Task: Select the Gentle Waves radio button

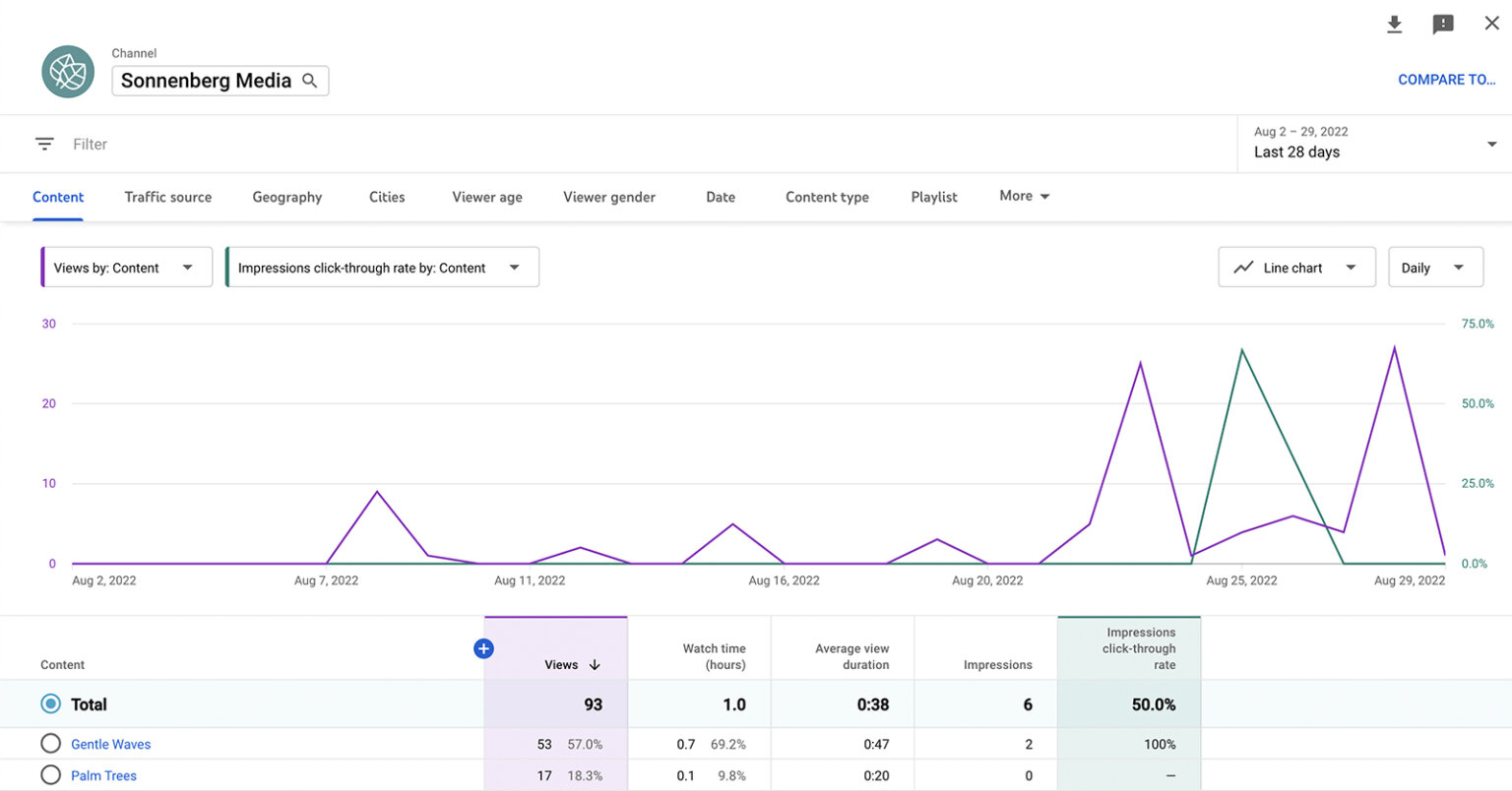Action: coord(50,744)
